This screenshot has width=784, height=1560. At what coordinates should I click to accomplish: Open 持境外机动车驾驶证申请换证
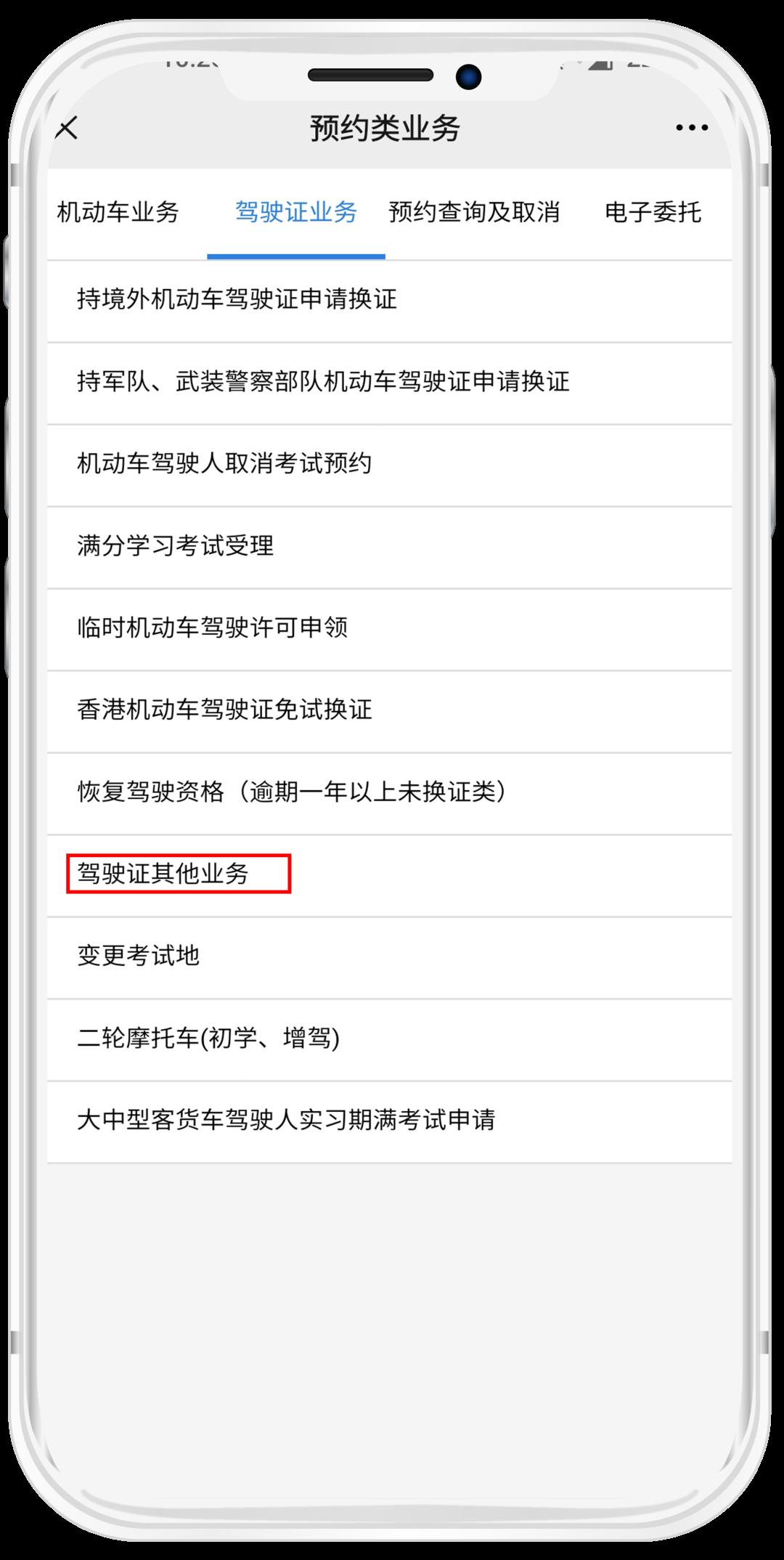tap(389, 300)
